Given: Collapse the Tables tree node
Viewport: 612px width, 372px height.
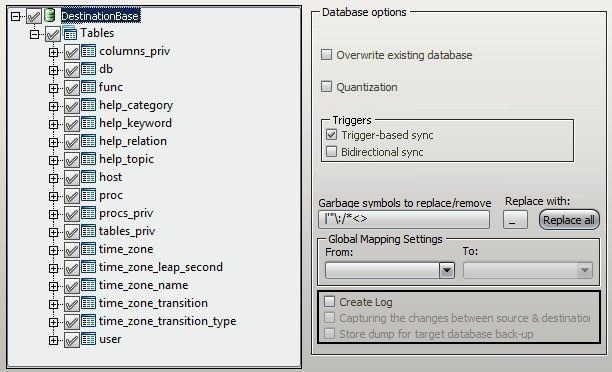Looking at the screenshot, I should pyautogui.click(x=34, y=34).
